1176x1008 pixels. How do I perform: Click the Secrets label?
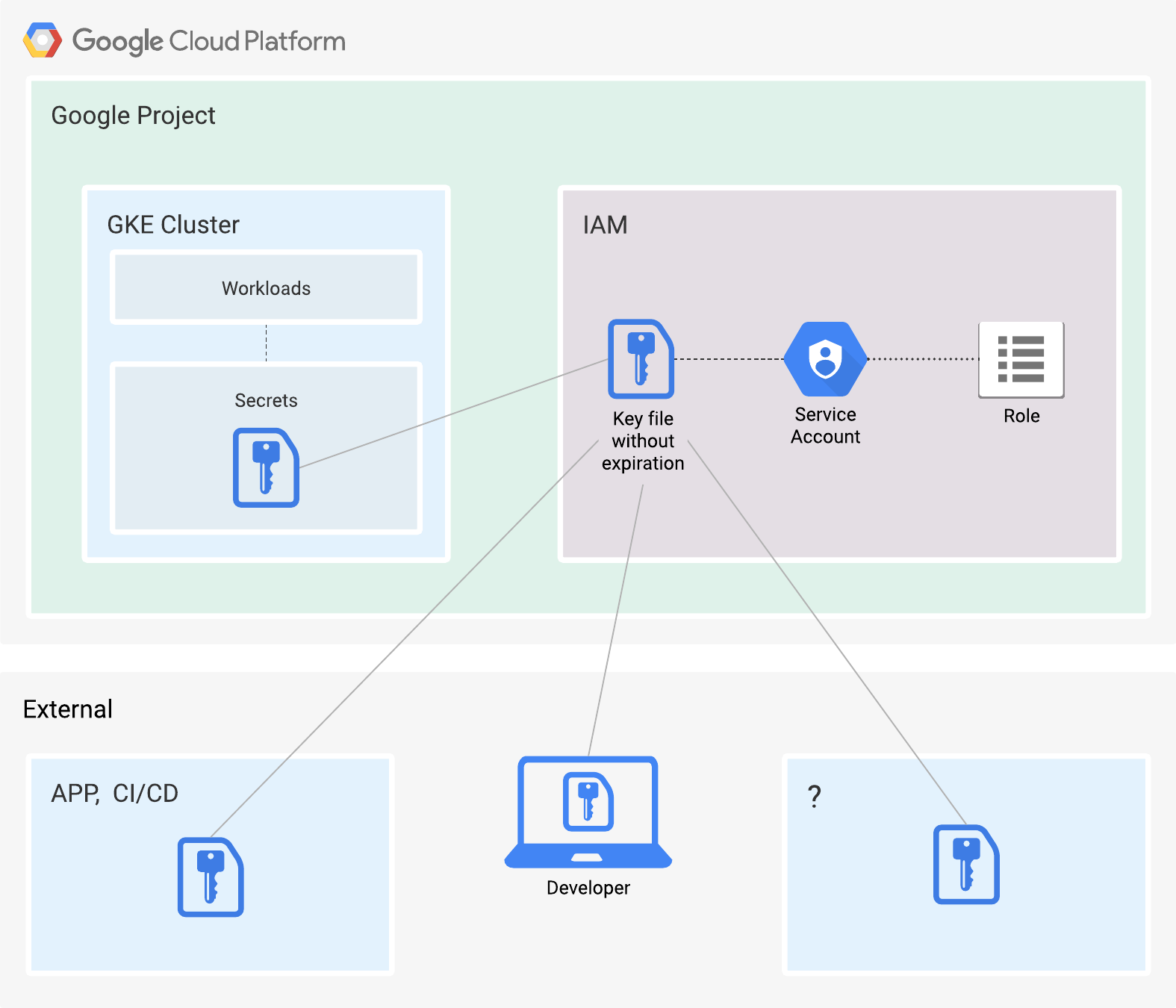pyautogui.click(x=267, y=401)
